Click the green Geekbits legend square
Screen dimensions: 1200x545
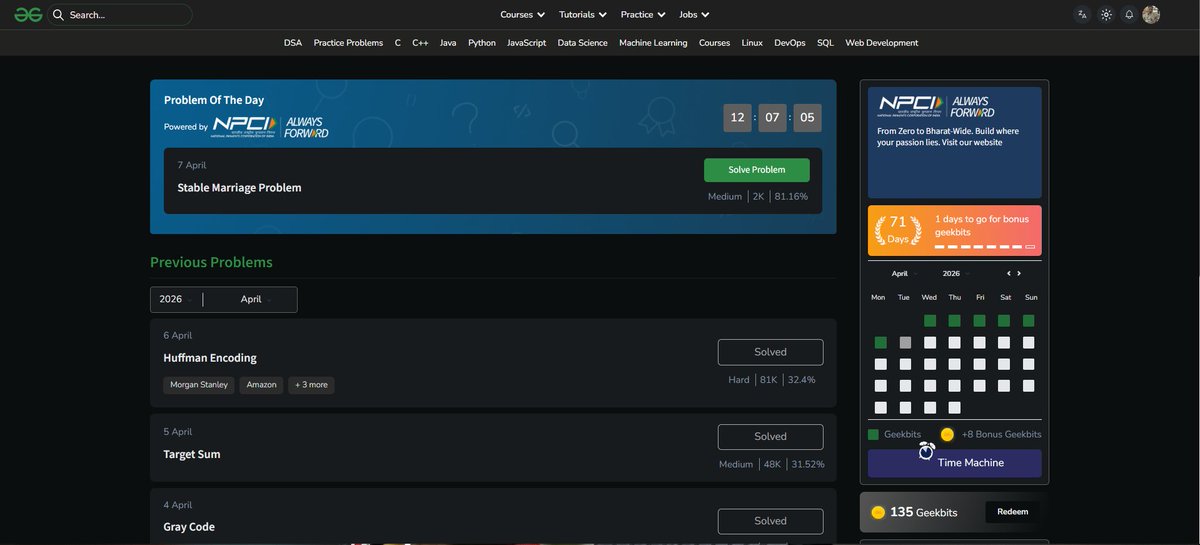coord(873,434)
